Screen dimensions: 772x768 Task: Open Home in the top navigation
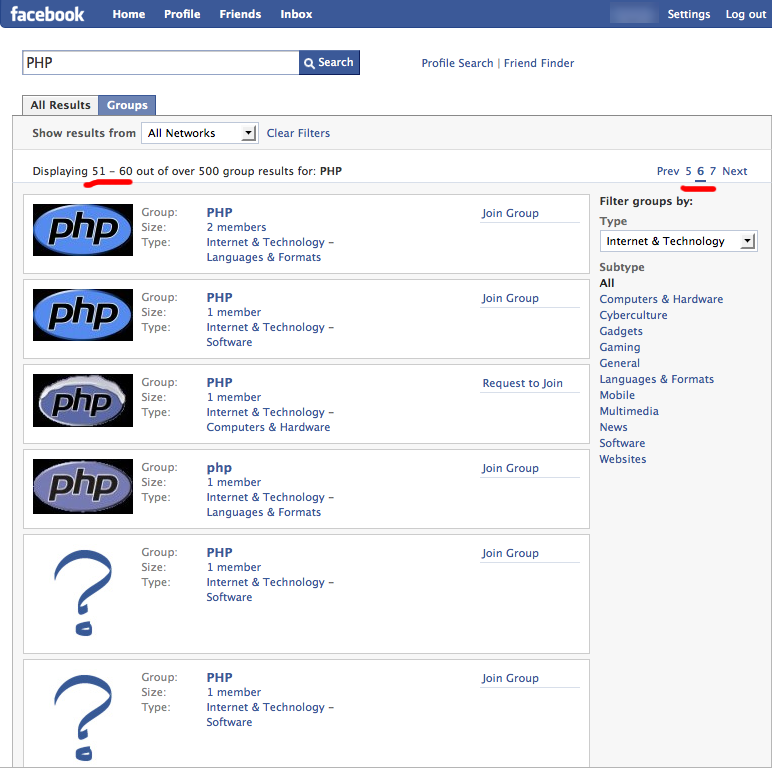(129, 14)
